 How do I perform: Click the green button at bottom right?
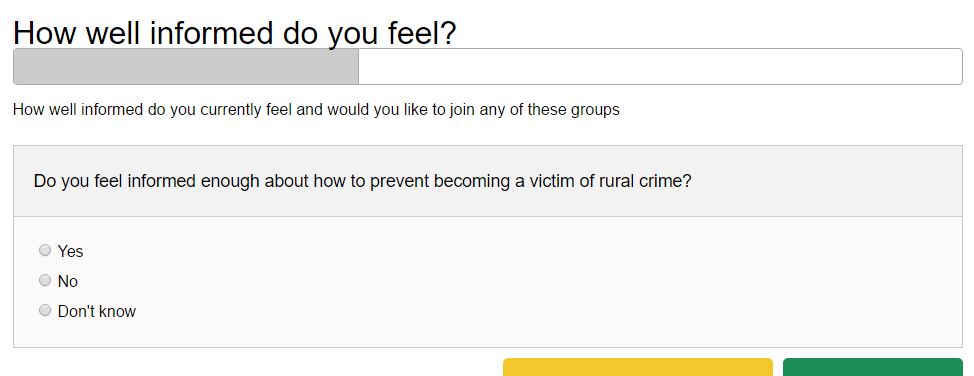(873, 367)
